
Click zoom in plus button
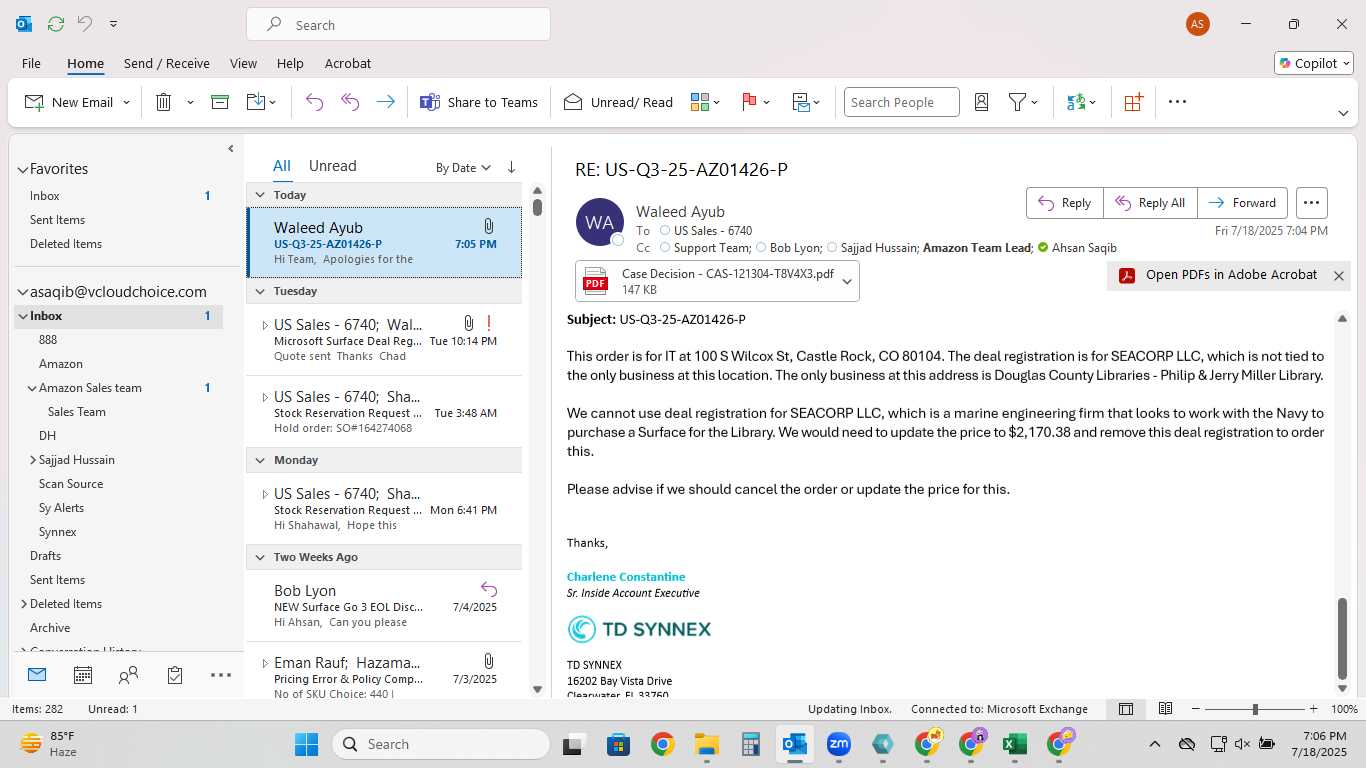[x=1315, y=709]
